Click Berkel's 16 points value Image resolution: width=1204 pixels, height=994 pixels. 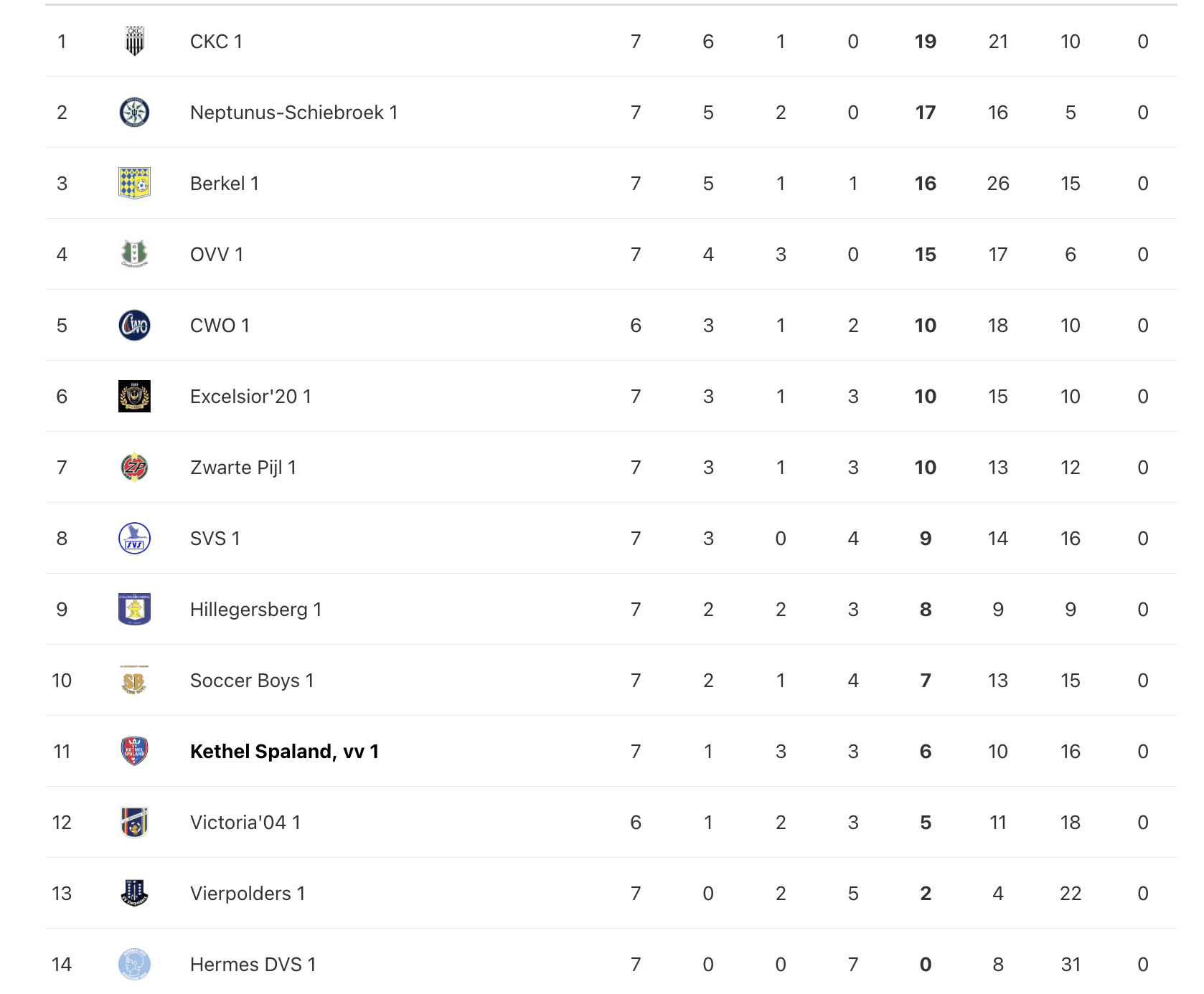[925, 184]
